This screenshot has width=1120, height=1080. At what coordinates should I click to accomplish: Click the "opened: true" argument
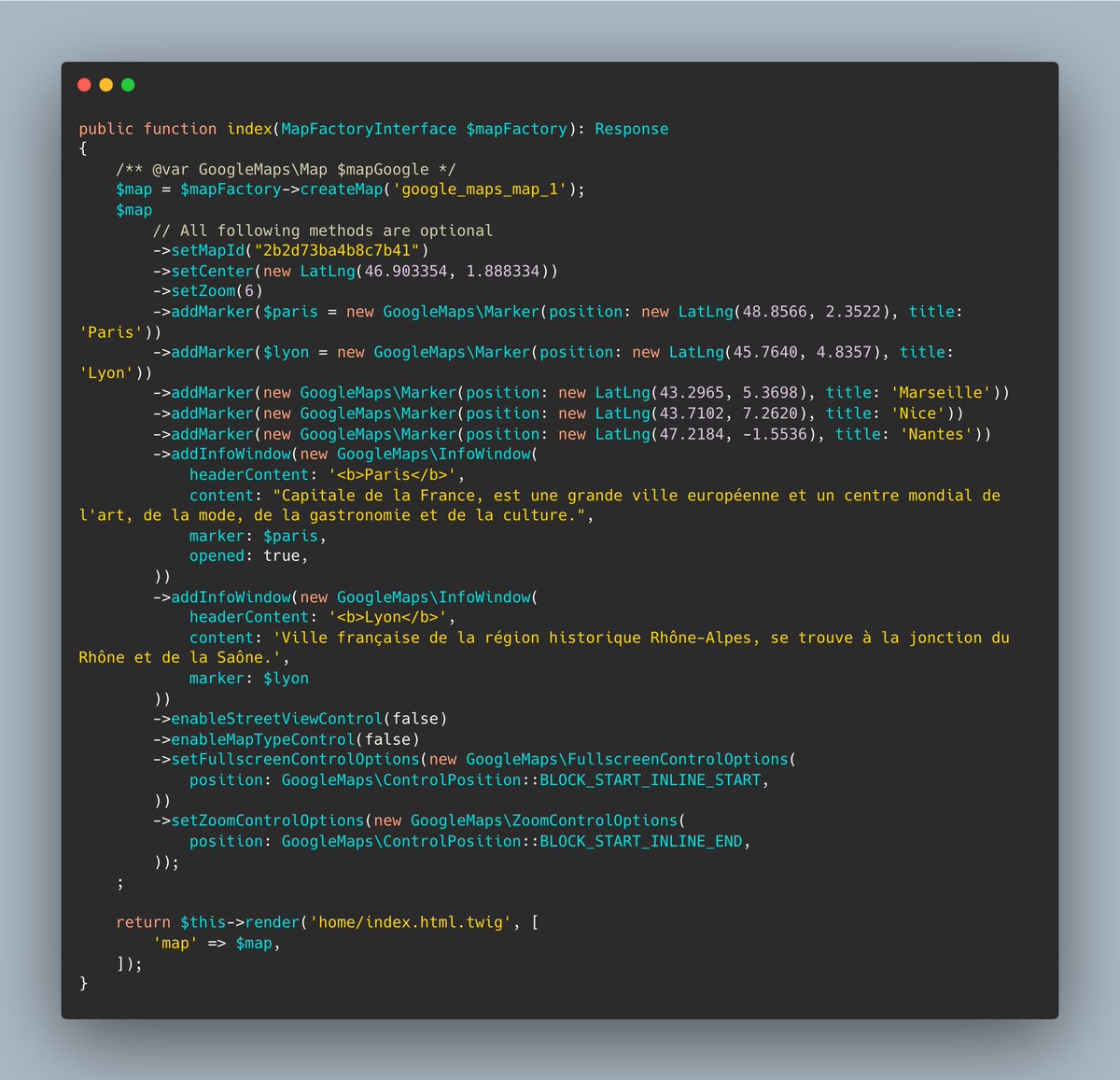point(245,556)
